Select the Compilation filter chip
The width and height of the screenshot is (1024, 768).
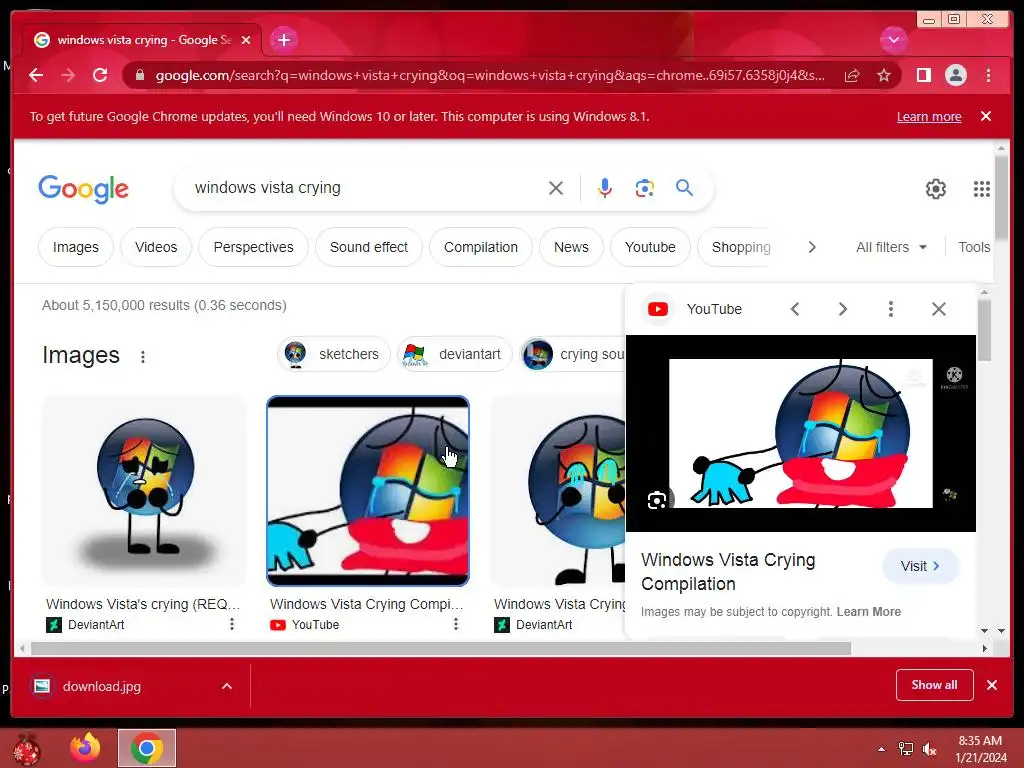(481, 248)
